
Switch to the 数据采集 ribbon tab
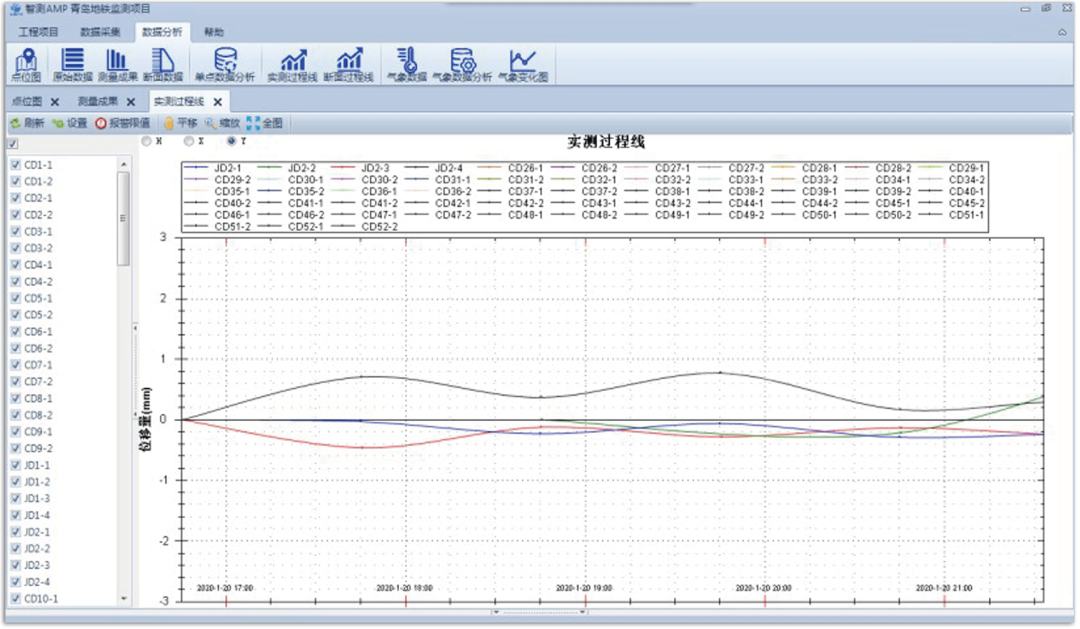[x=100, y=32]
